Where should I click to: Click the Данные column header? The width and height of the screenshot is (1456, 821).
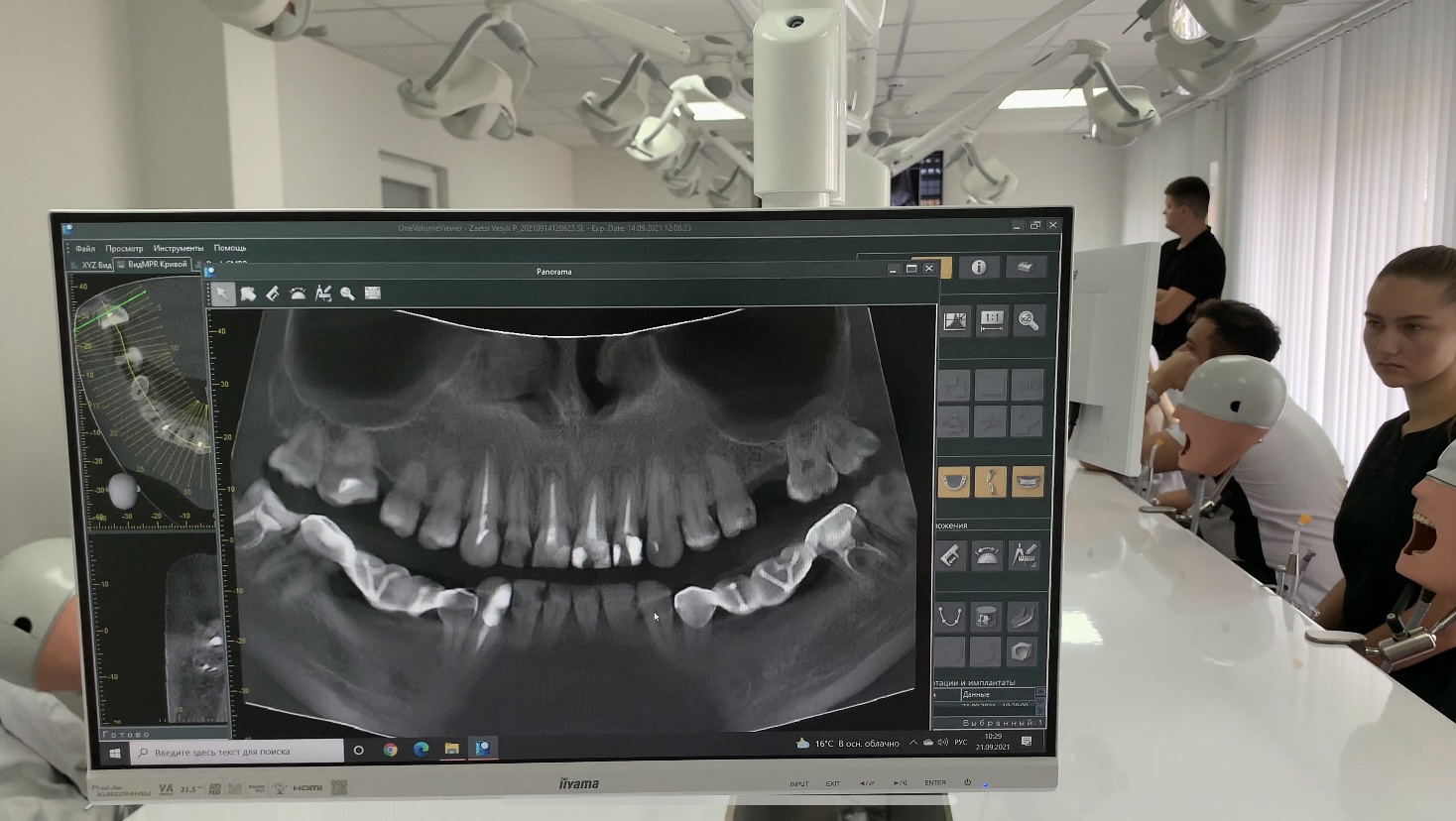pos(997,694)
